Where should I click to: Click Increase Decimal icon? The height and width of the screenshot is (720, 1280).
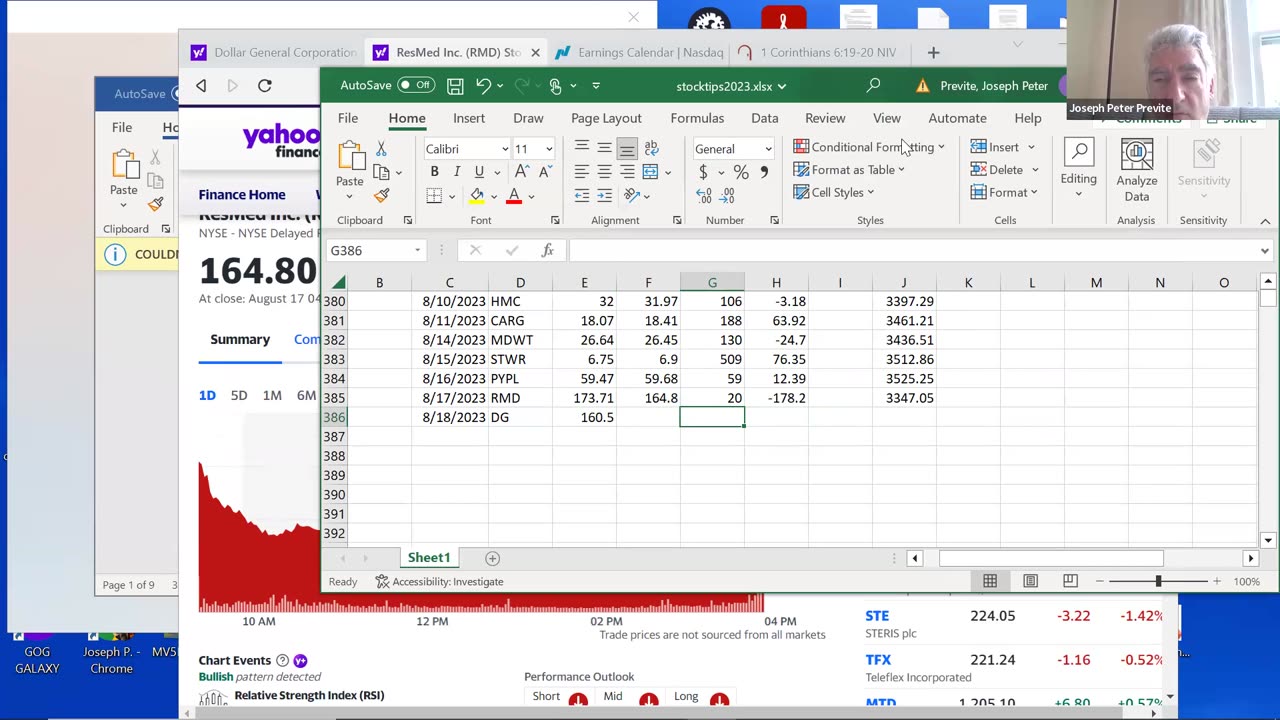tap(703, 196)
